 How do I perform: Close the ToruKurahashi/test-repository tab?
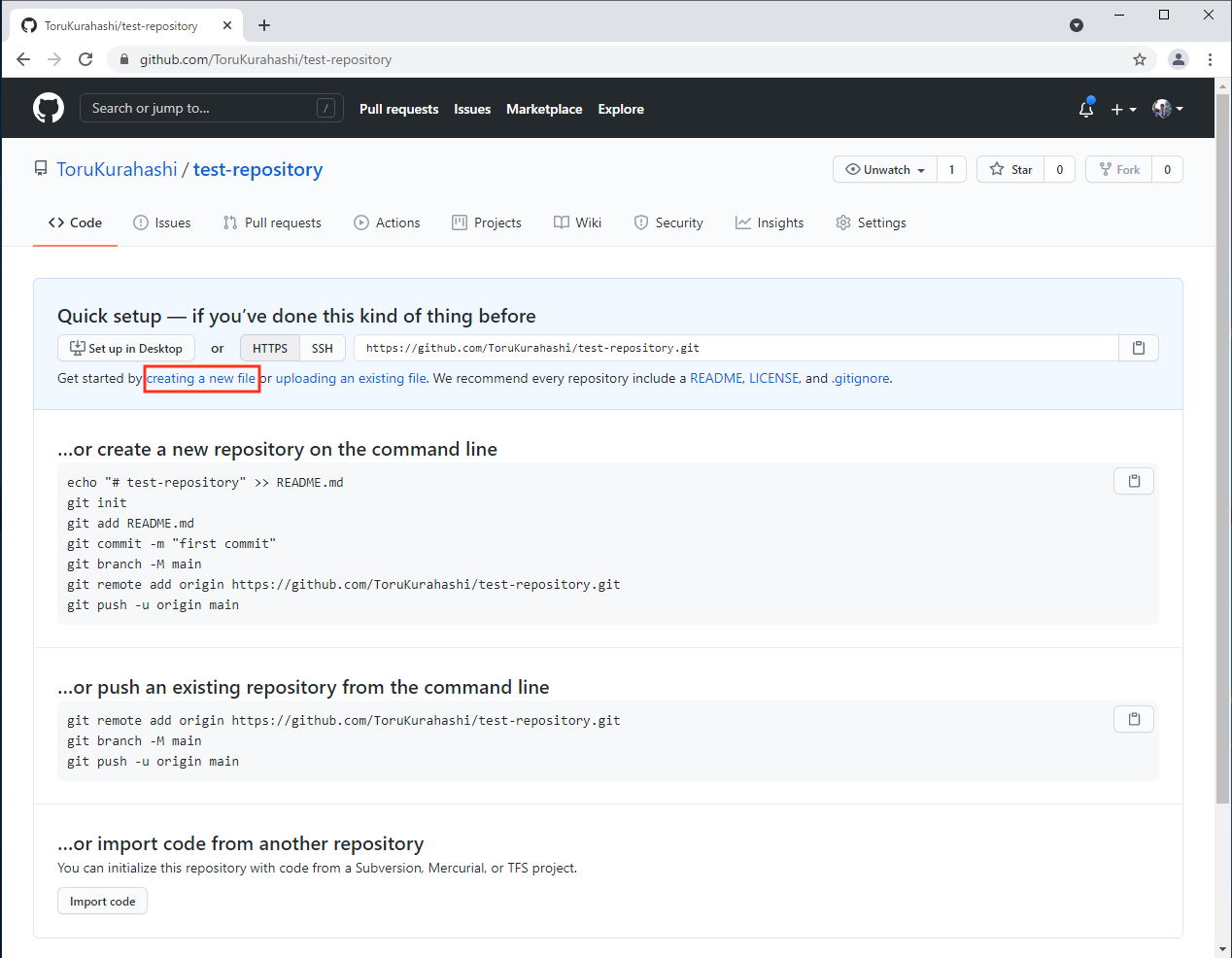pyautogui.click(x=227, y=25)
